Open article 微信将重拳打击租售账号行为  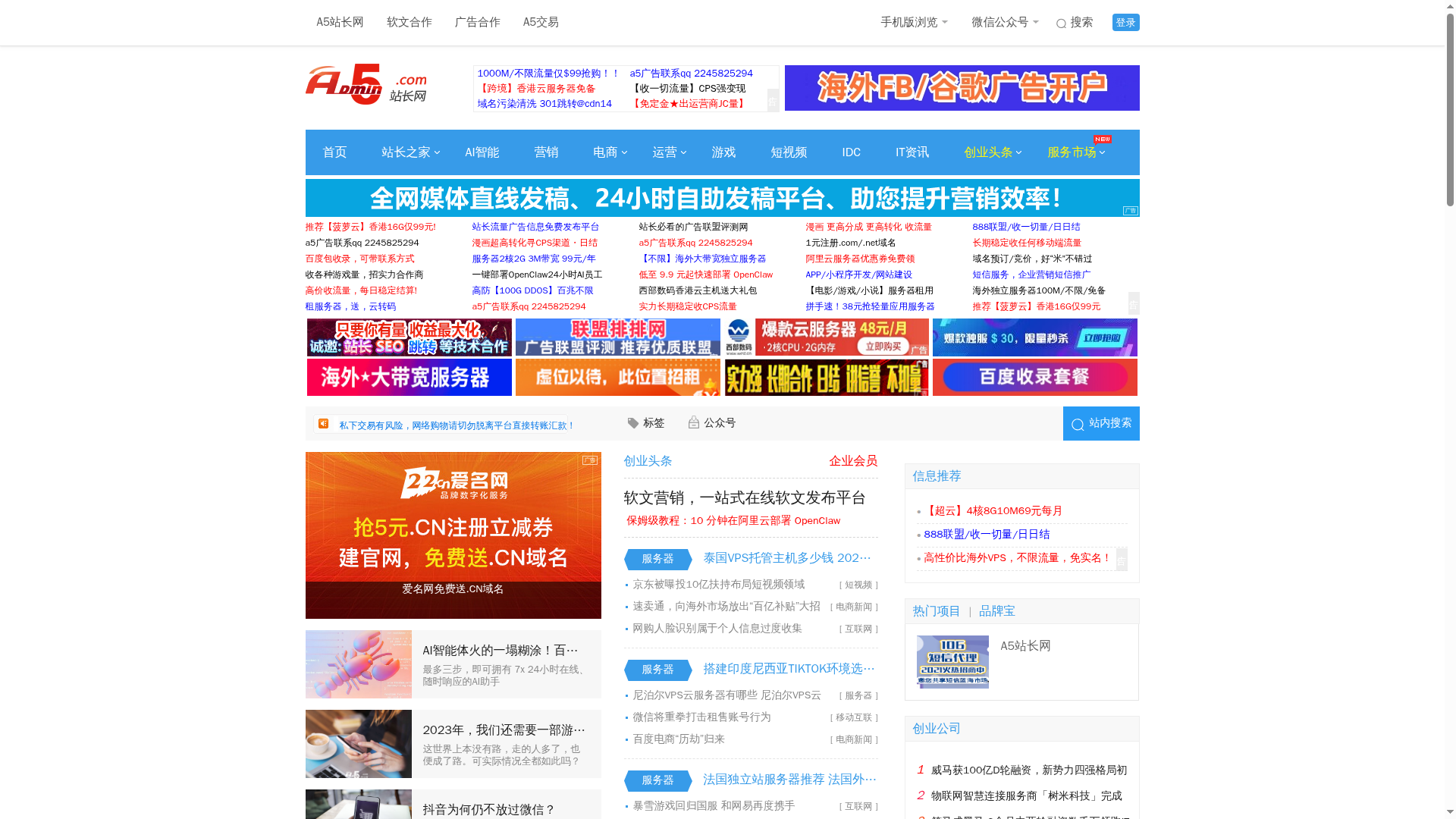point(701,717)
